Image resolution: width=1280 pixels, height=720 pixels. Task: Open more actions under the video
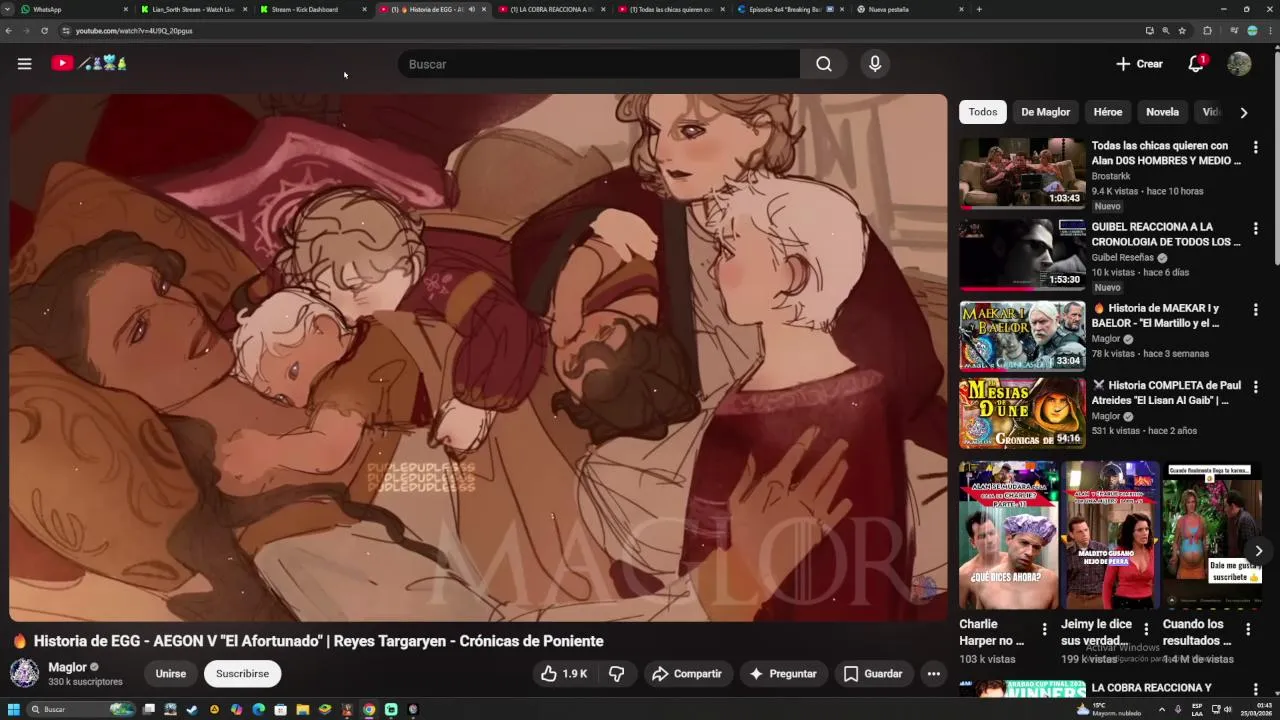(x=933, y=674)
